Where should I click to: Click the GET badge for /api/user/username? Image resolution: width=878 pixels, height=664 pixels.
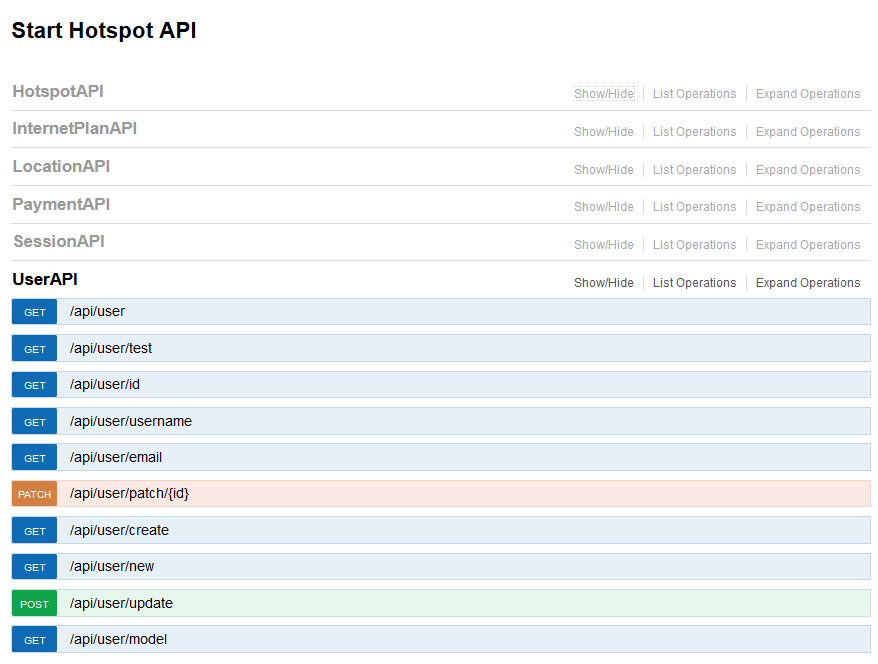[x=35, y=422]
